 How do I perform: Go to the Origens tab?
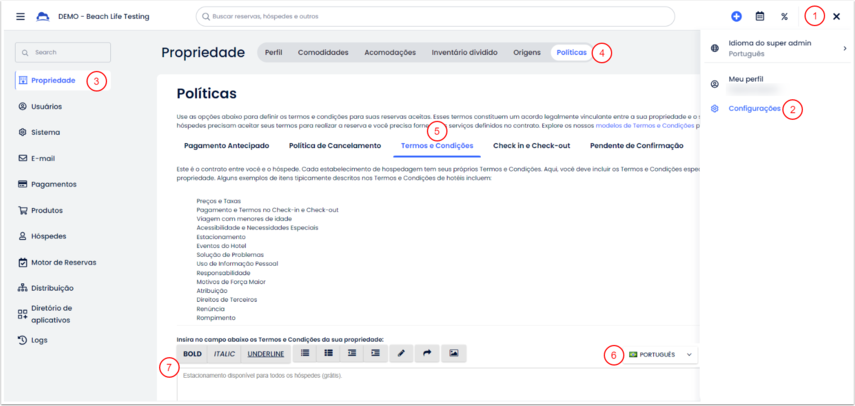527,52
